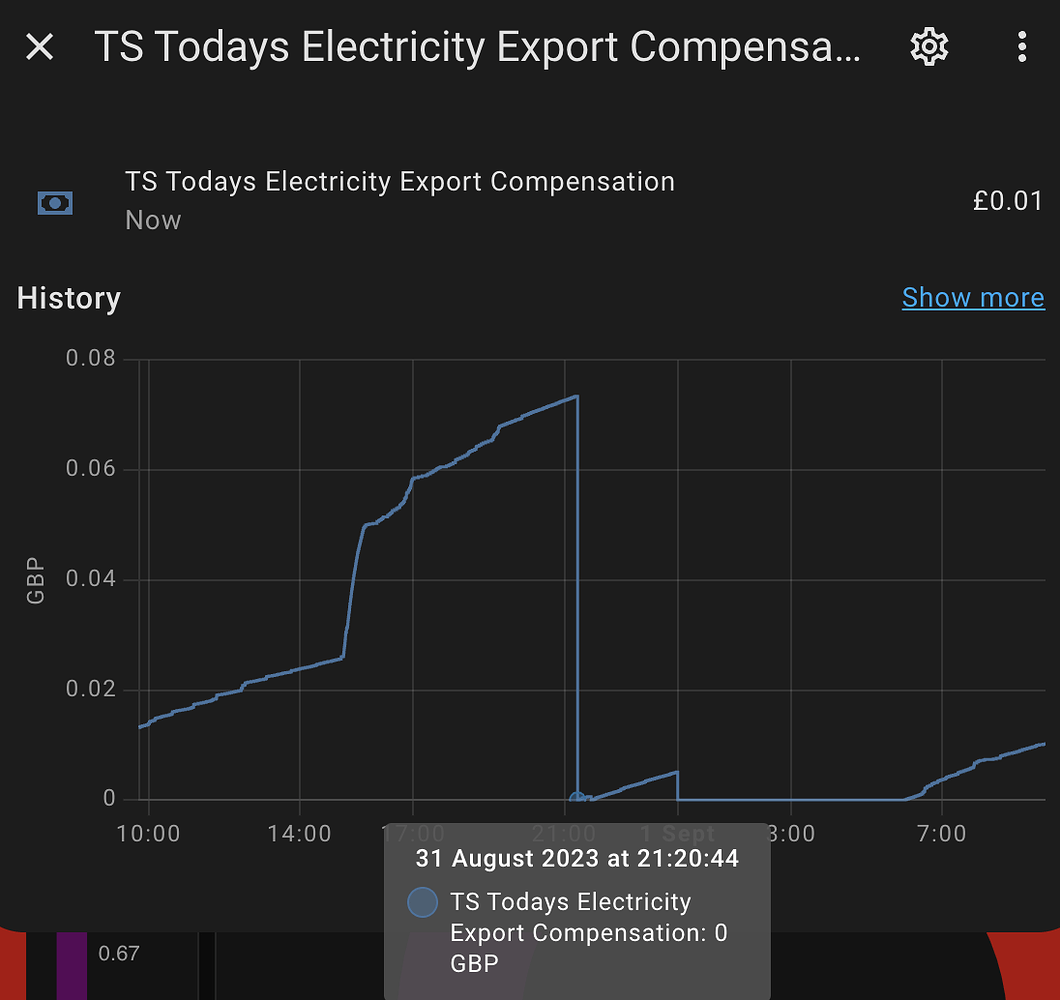
Task: Click the 14:00 label on the time axis
Action: [299, 833]
